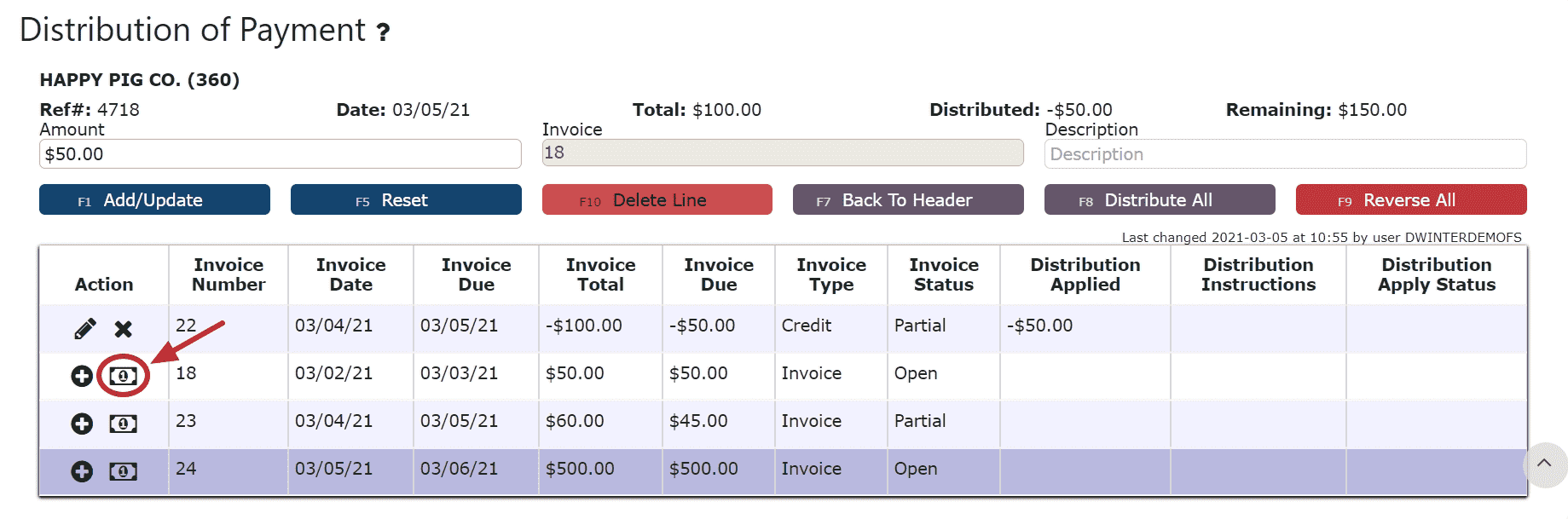Viewport: 1568px width, 519px height.
Task: Click the money bill icon for invoice 23
Action: point(124,424)
